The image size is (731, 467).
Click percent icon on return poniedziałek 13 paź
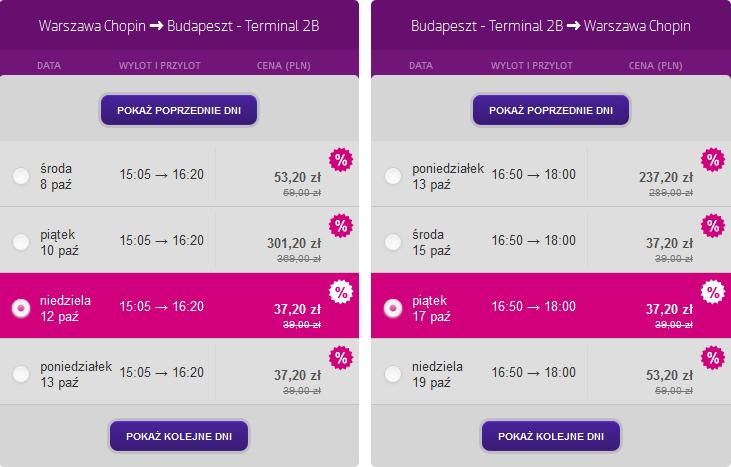pyautogui.click(x=713, y=160)
